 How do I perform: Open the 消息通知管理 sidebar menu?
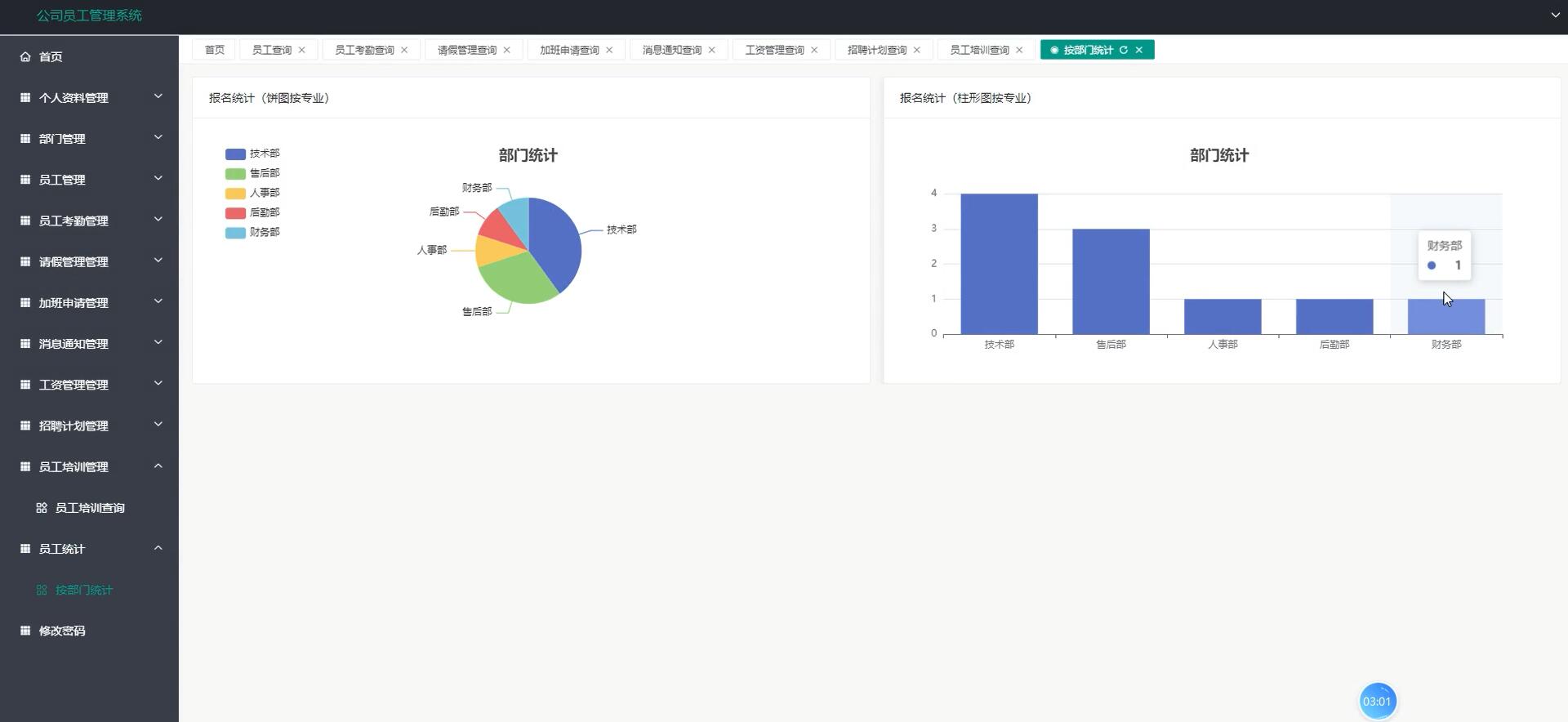89,344
